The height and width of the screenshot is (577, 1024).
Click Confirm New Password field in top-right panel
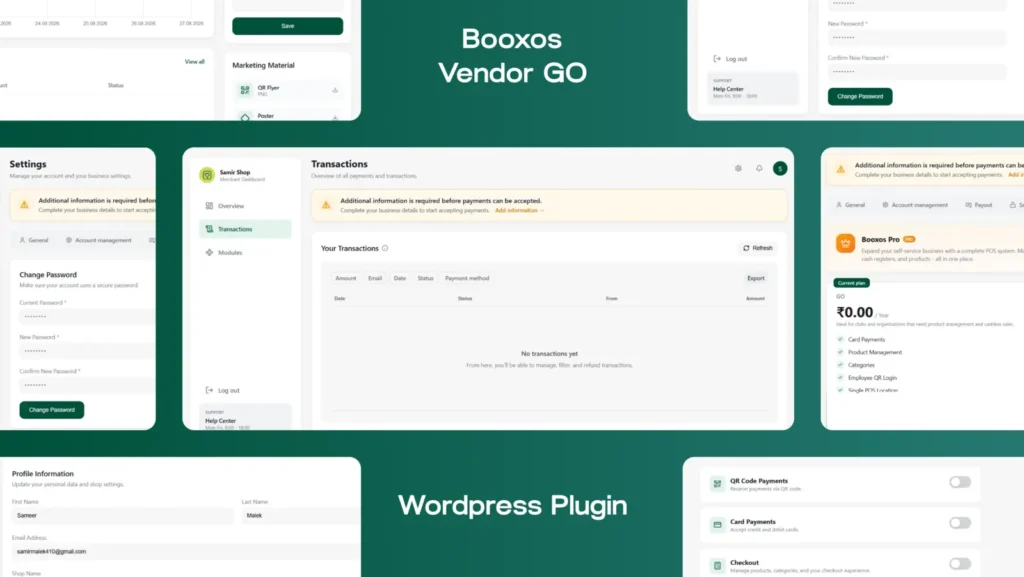917,72
